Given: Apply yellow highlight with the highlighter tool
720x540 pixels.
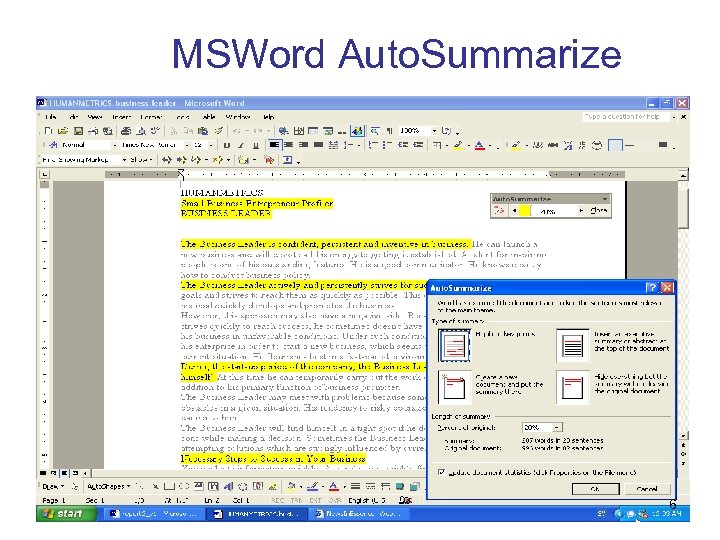Looking at the screenshot, I should pos(458,146).
